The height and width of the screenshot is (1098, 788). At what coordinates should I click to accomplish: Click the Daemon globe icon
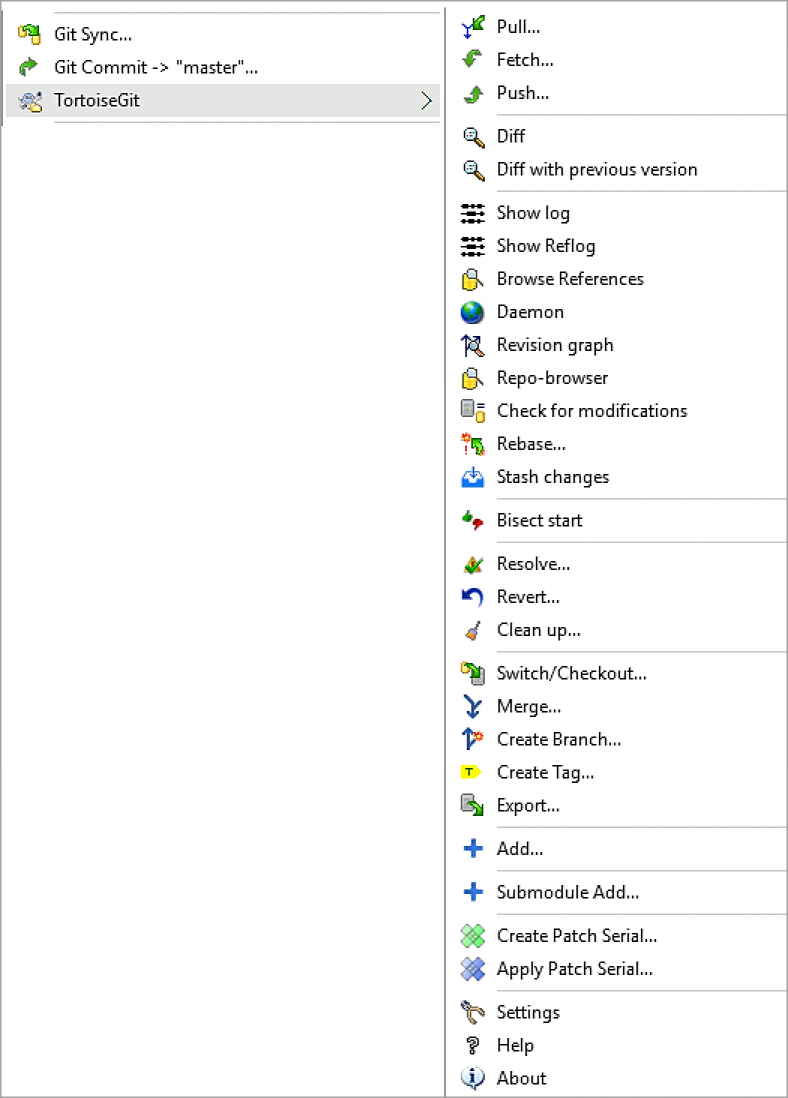[473, 312]
